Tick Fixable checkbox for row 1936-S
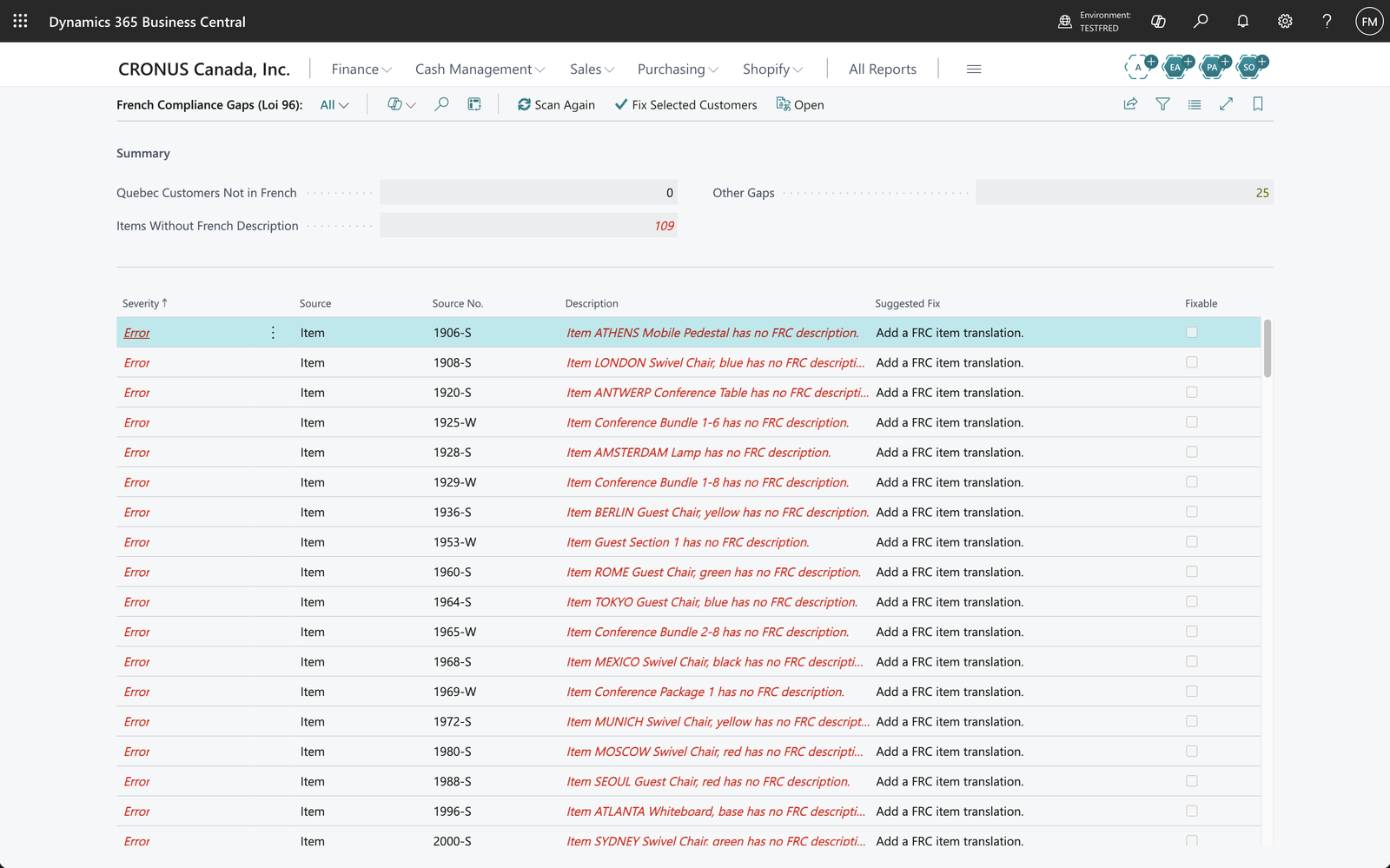Image resolution: width=1390 pixels, height=868 pixels. click(1192, 512)
